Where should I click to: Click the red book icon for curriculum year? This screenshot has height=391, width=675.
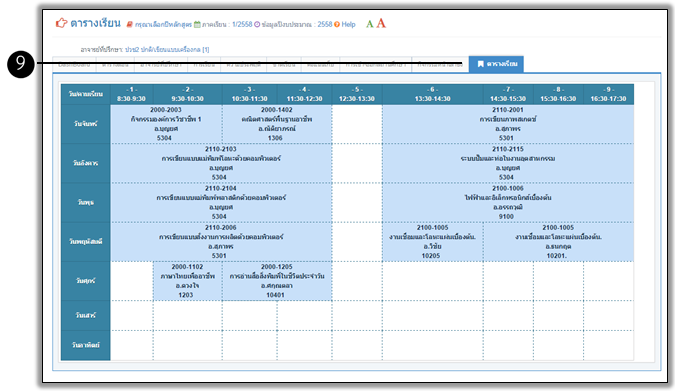click(129, 25)
